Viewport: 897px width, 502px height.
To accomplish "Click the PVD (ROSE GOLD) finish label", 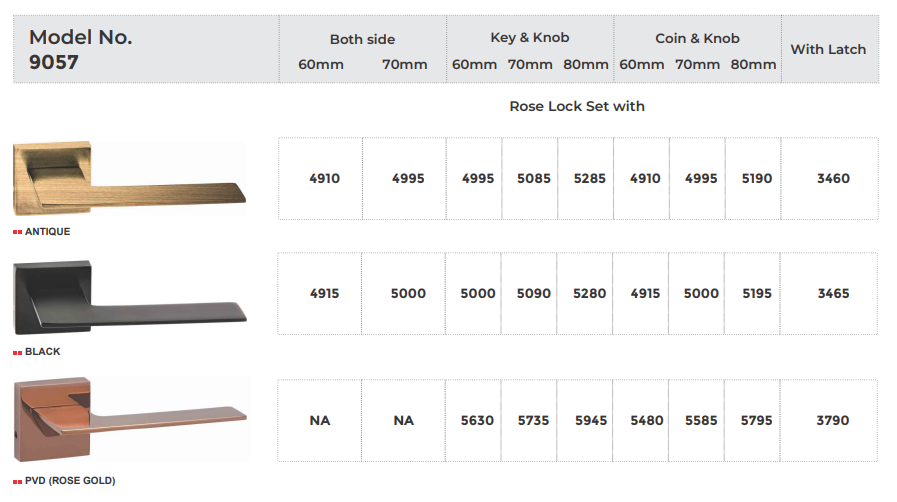I will (70, 481).
